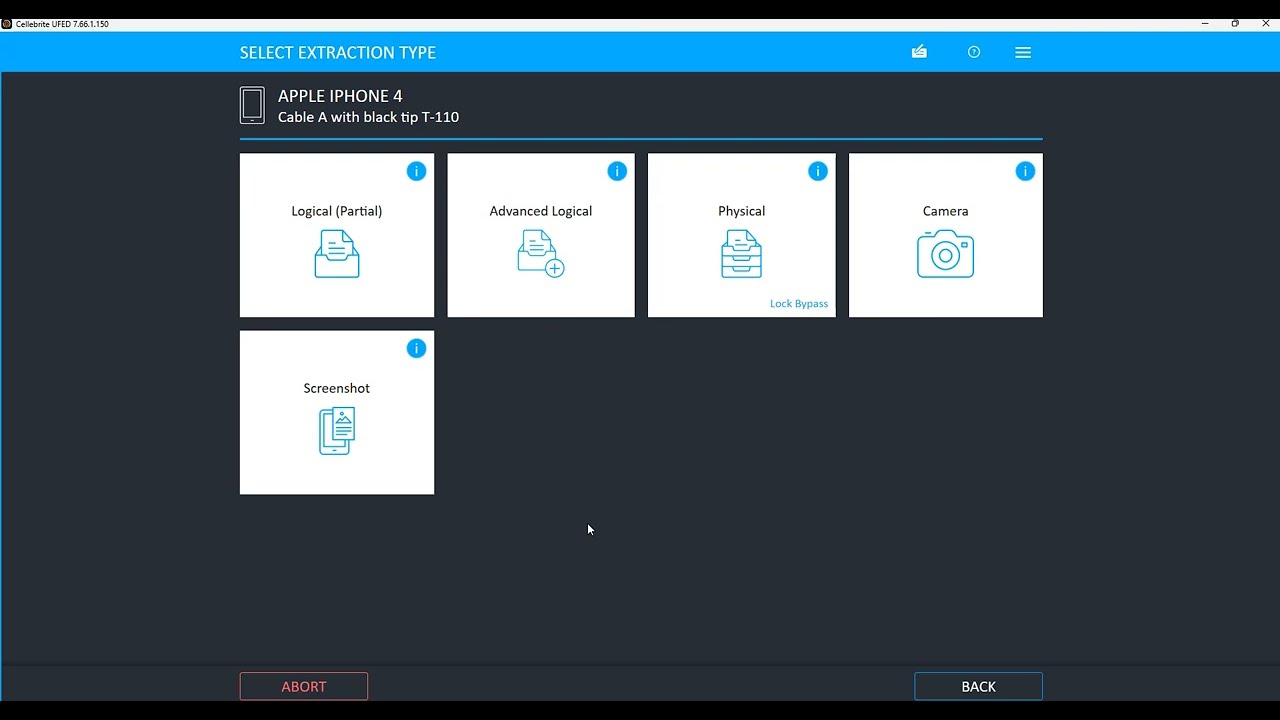Minimize the Cellebrite UFED window
1280x720 pixels.
1205,24
